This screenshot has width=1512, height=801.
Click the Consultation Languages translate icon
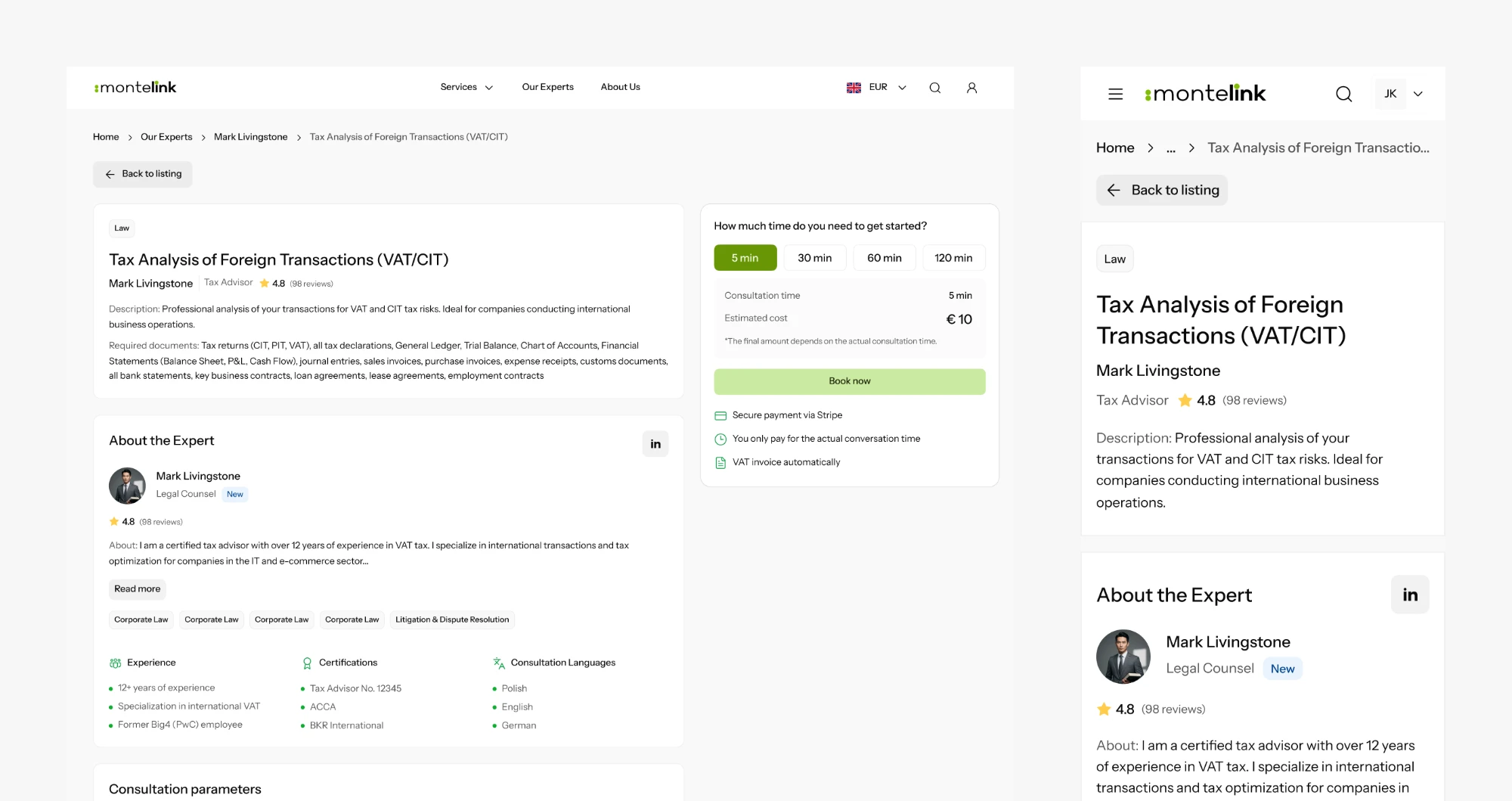click(499, 663)
